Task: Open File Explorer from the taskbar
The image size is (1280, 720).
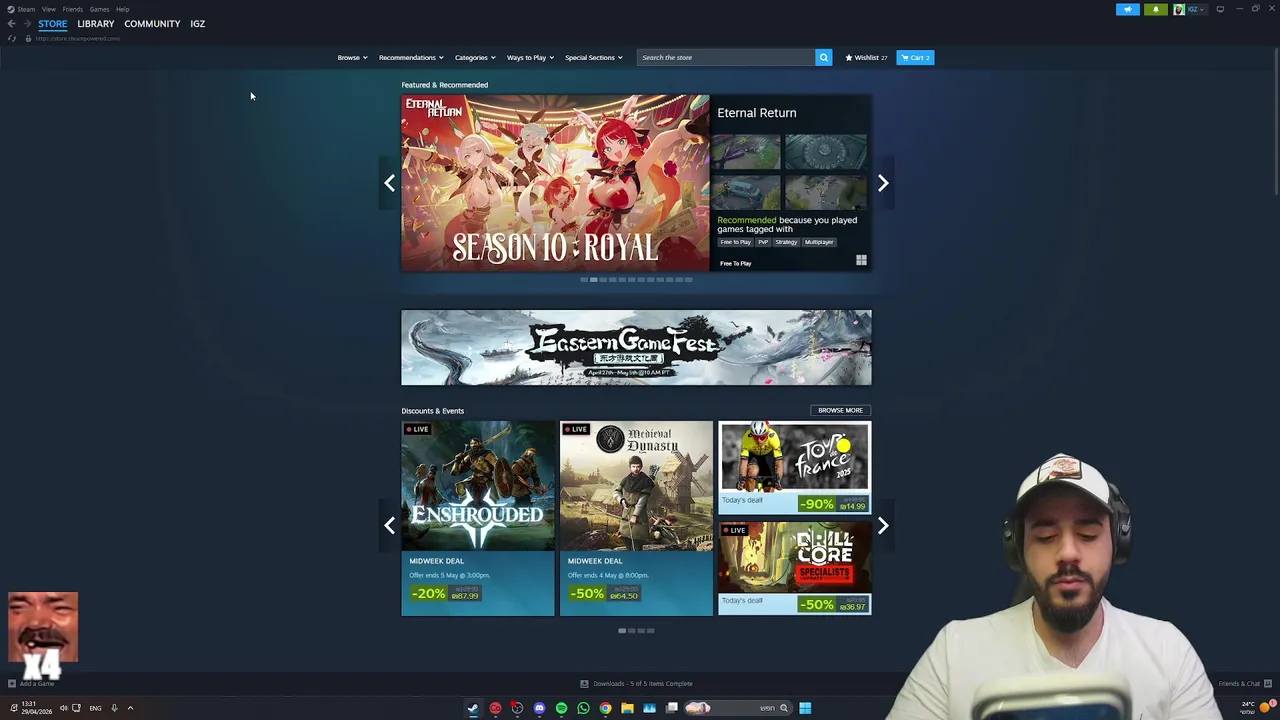Action: point(627,708)
